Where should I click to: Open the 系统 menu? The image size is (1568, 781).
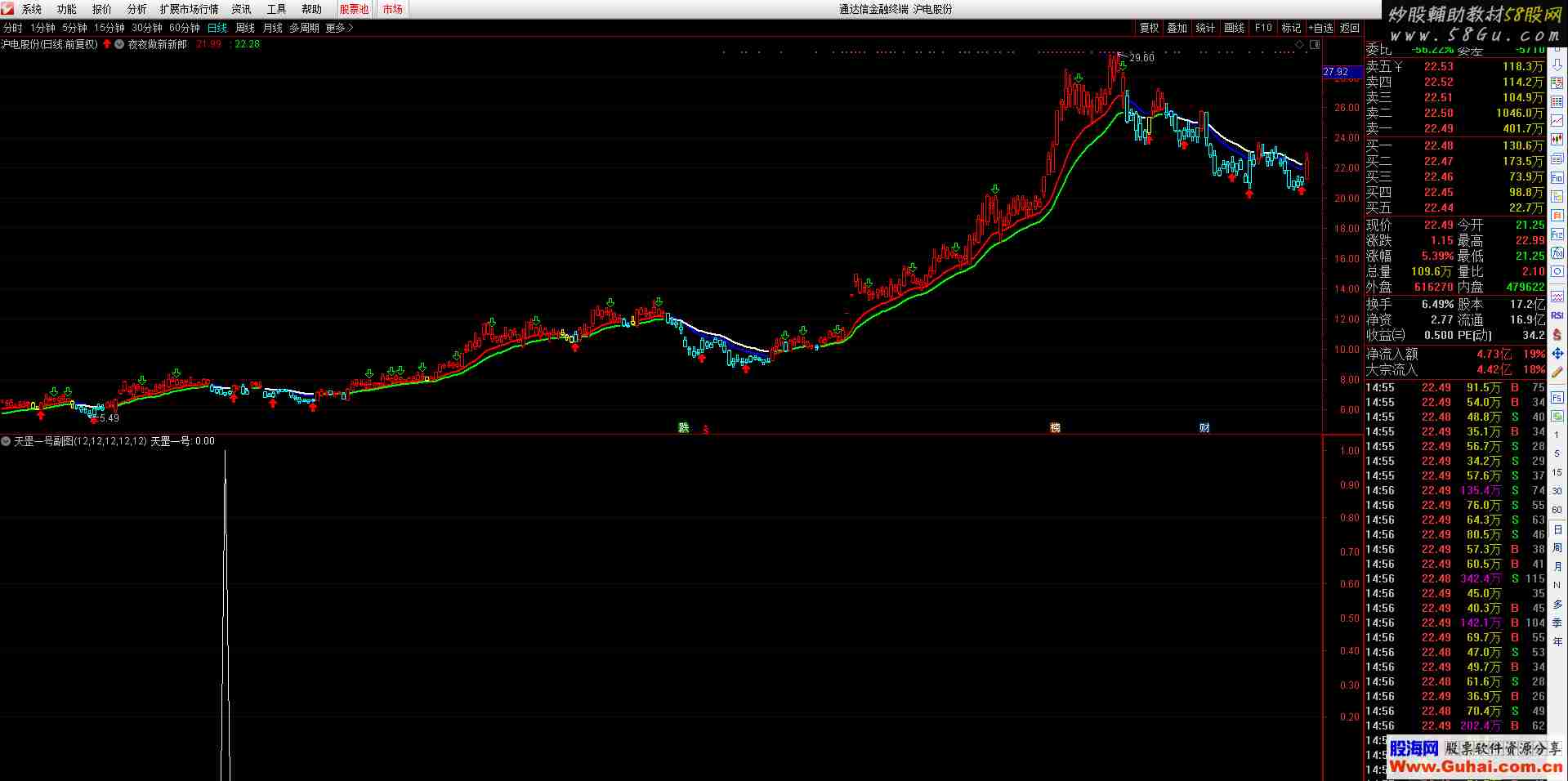click(x=32, y=9)
